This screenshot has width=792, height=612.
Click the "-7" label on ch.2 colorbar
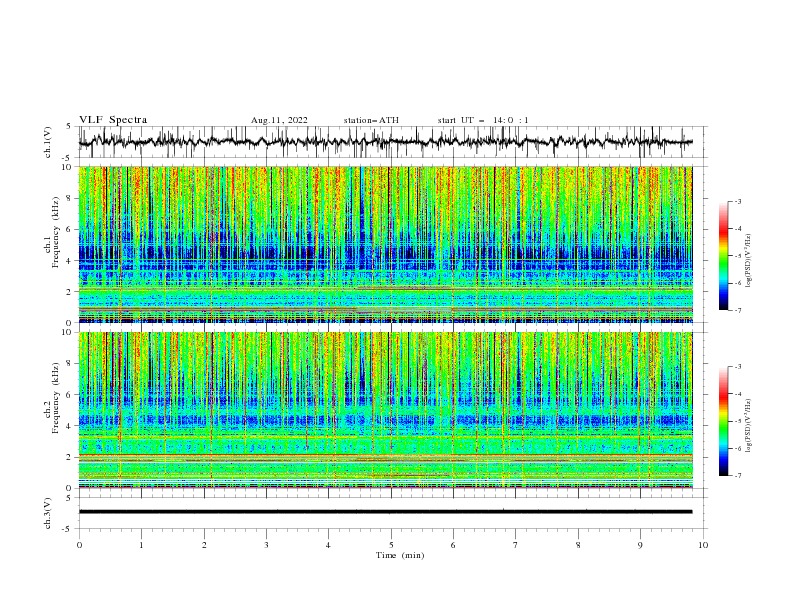pos(738,475)
